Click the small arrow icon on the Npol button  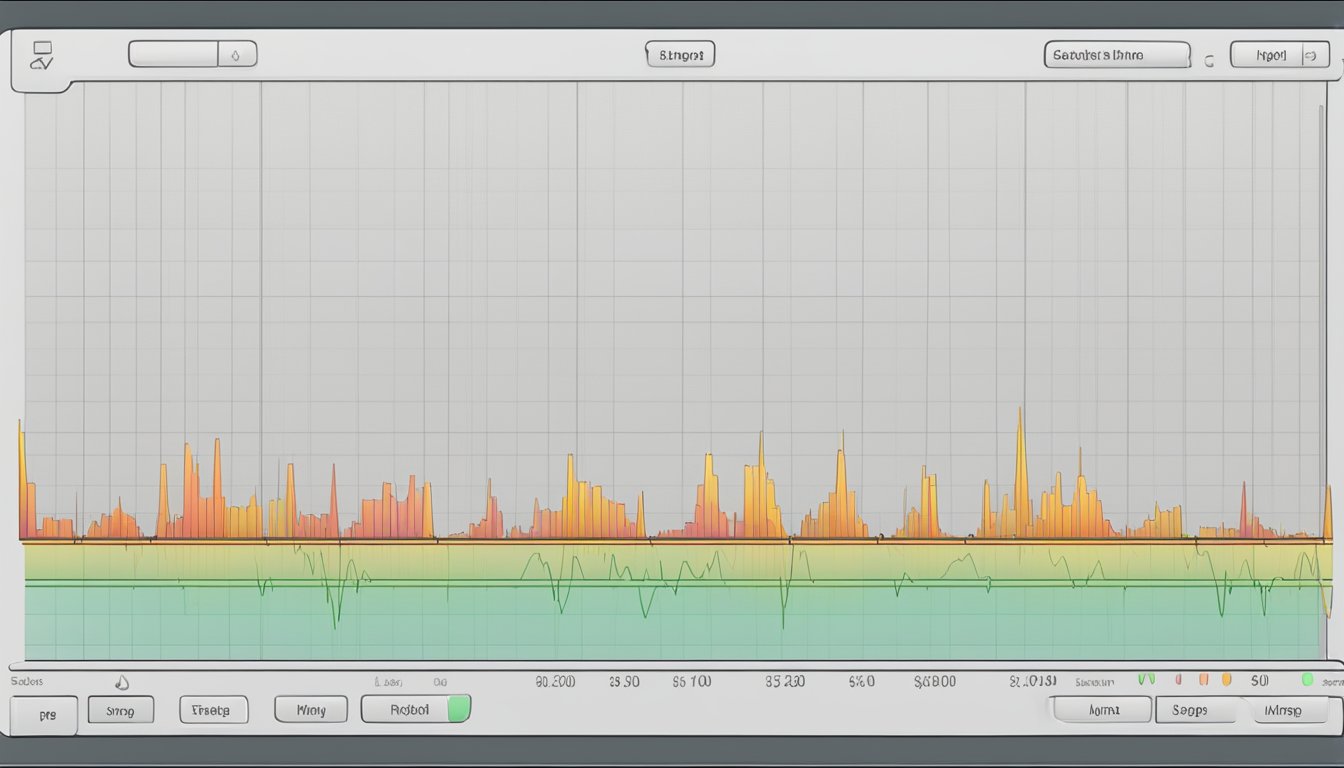1310,56
